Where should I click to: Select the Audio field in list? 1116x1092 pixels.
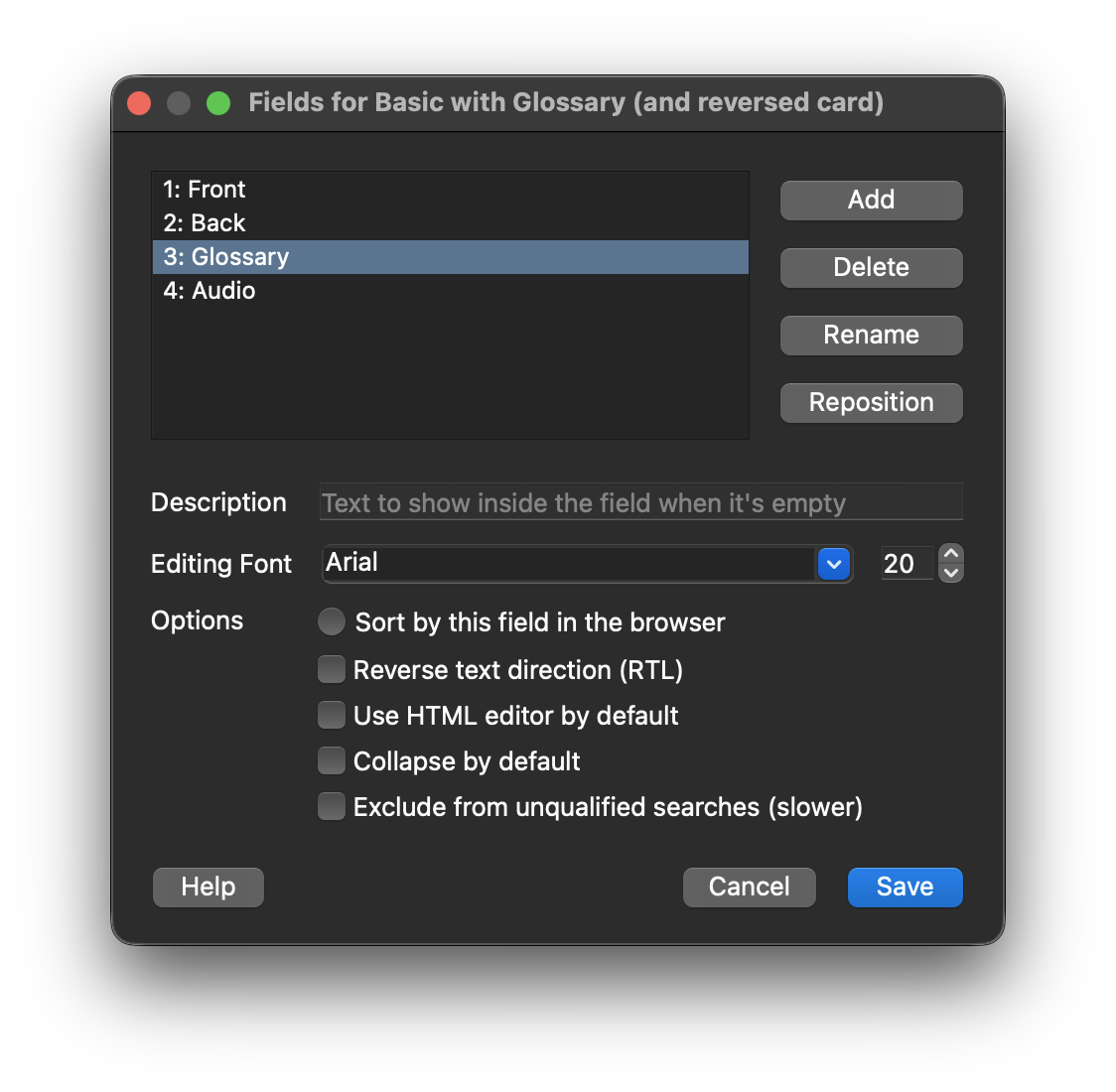coord(209,291)
